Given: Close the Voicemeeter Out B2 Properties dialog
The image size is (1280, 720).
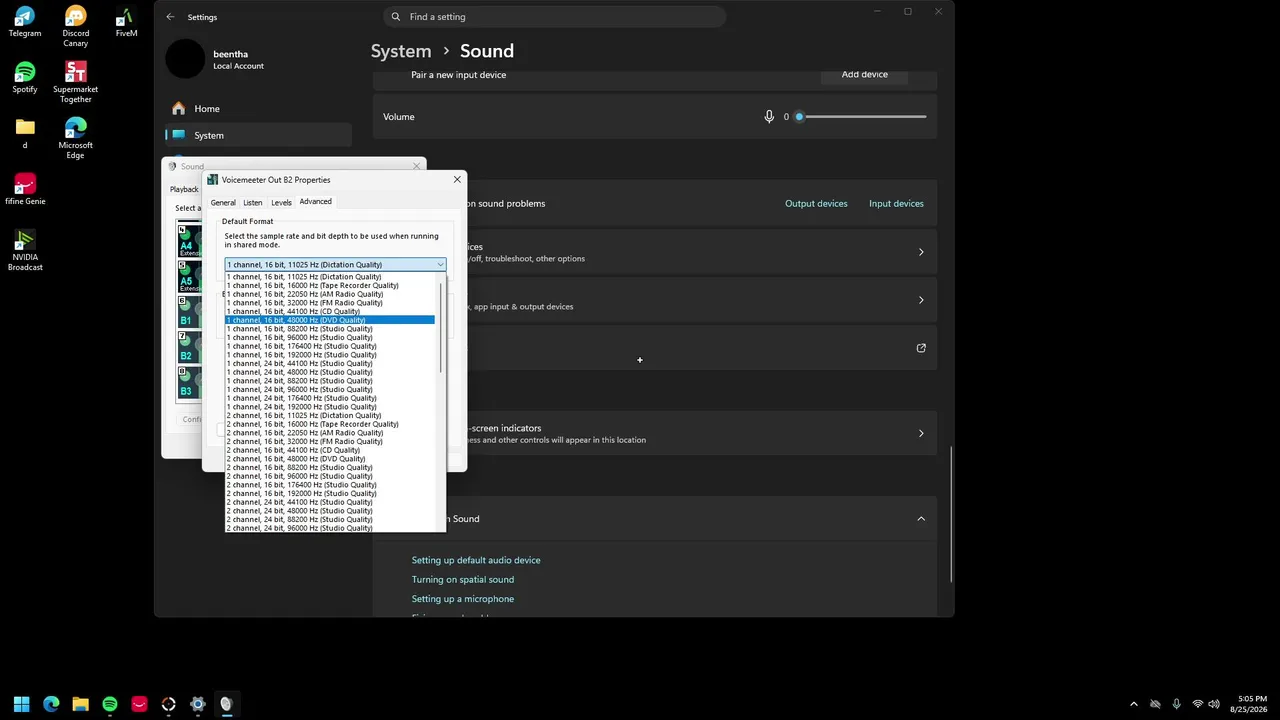Looking at the screenshot, I should pyautogui.click(x=457, y=180).
